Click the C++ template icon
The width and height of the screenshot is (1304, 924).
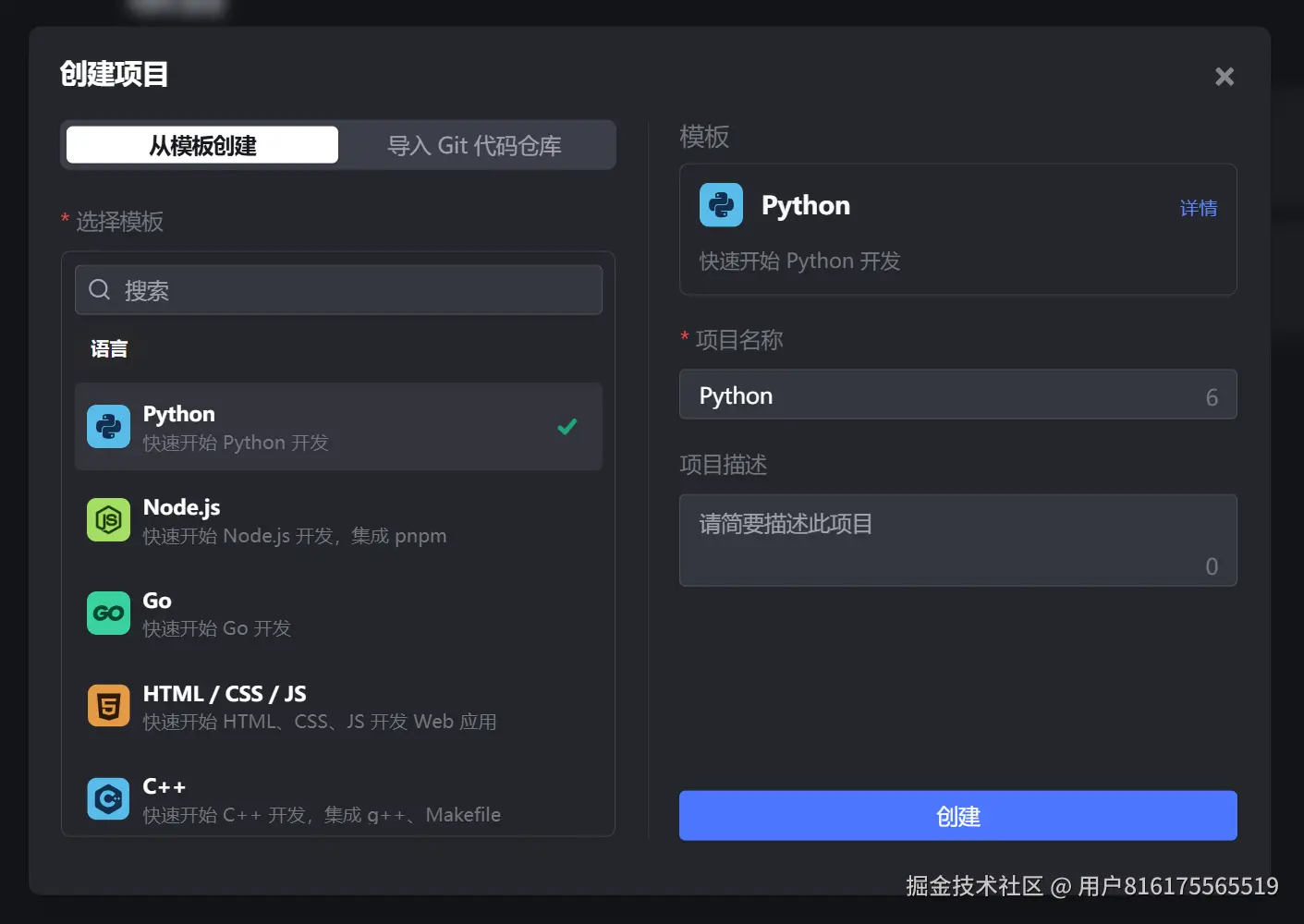(108, 798)
